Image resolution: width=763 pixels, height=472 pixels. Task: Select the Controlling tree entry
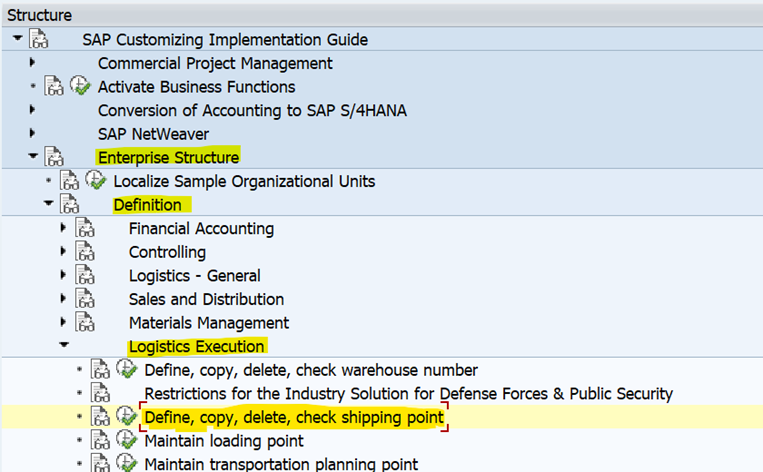coord(167,252)
